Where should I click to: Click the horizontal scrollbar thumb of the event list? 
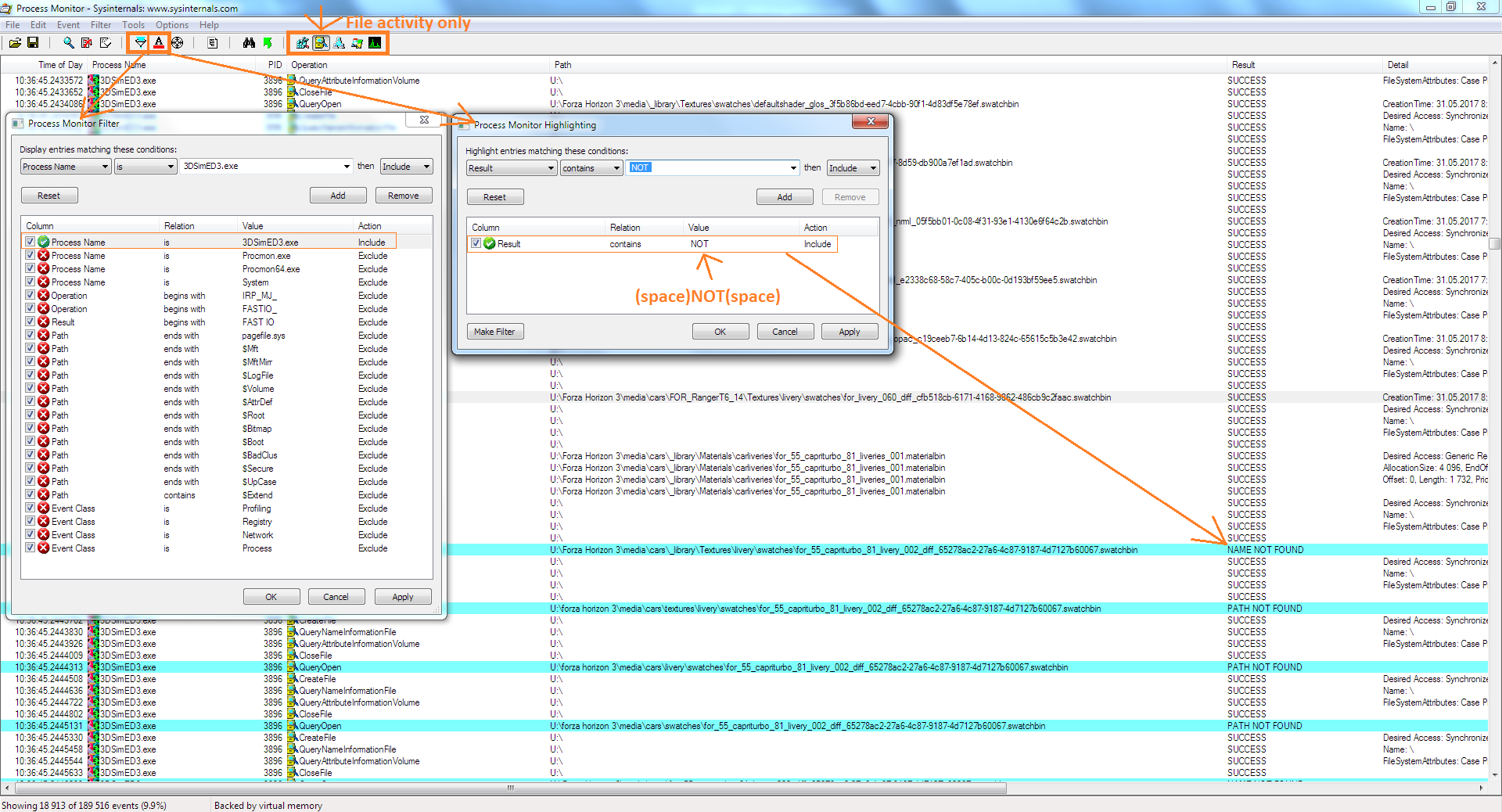[510, 788]
